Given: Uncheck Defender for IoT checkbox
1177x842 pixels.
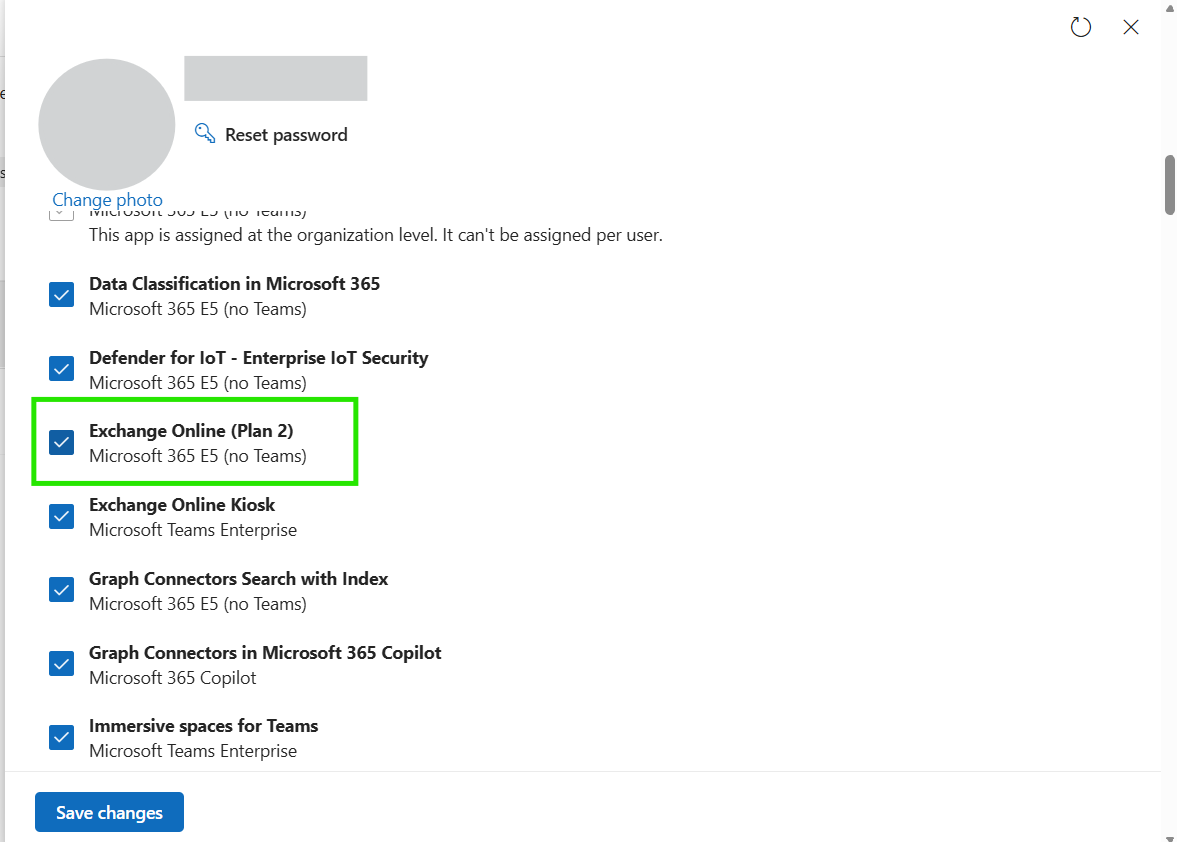Looking at the screenshot, I should point(62,368).
